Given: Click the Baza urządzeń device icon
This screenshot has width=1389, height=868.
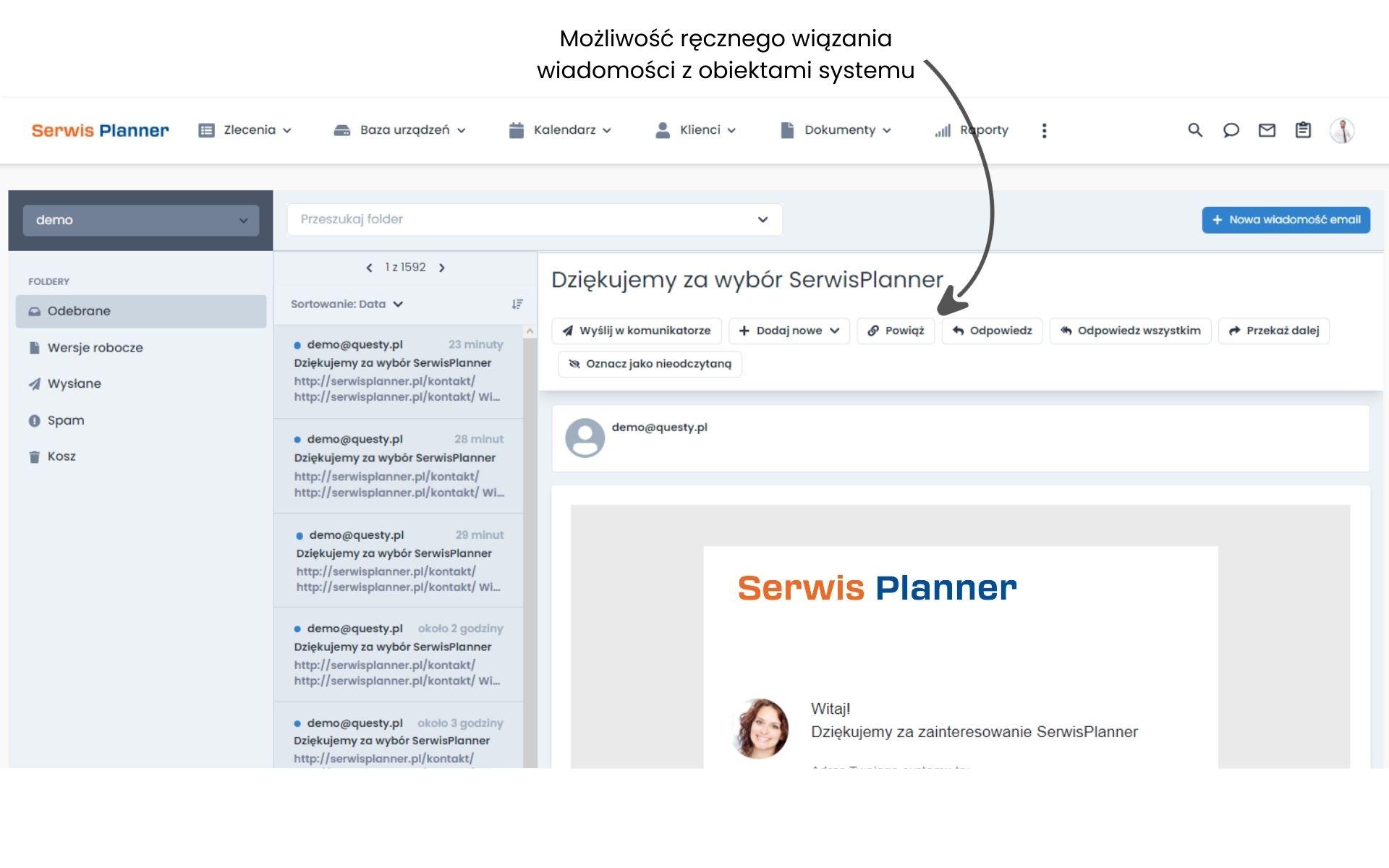Looking at the screenshot, I should (x=341, y=130).
